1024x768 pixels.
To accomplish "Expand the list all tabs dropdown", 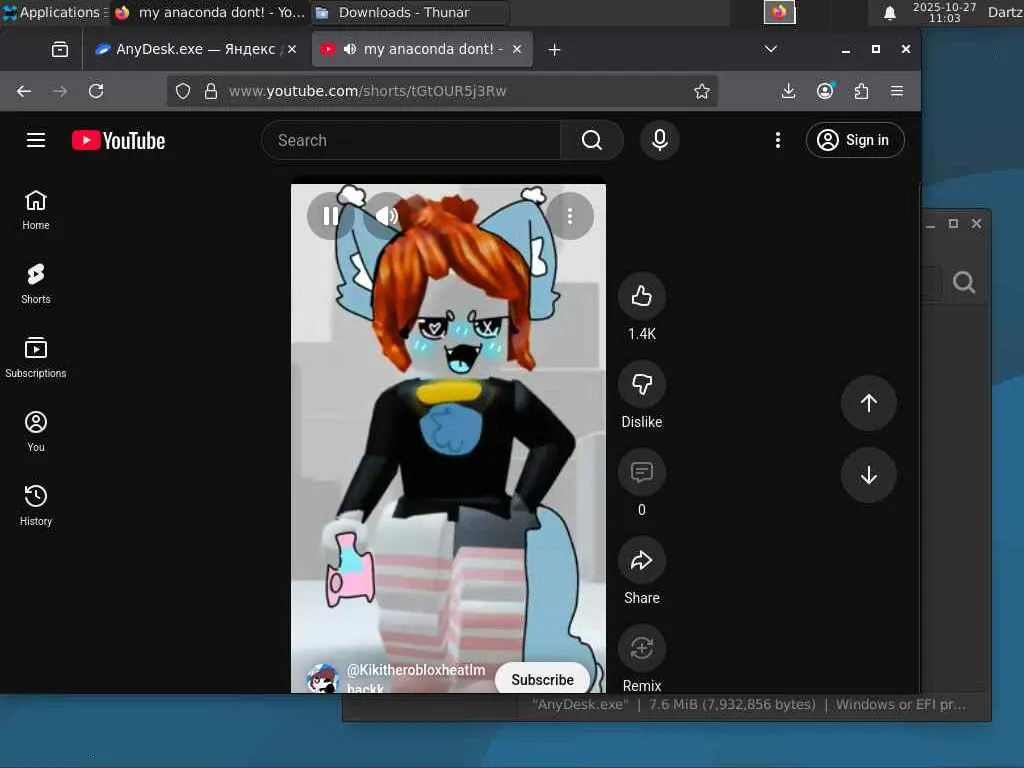I will (x=771, y=49).
